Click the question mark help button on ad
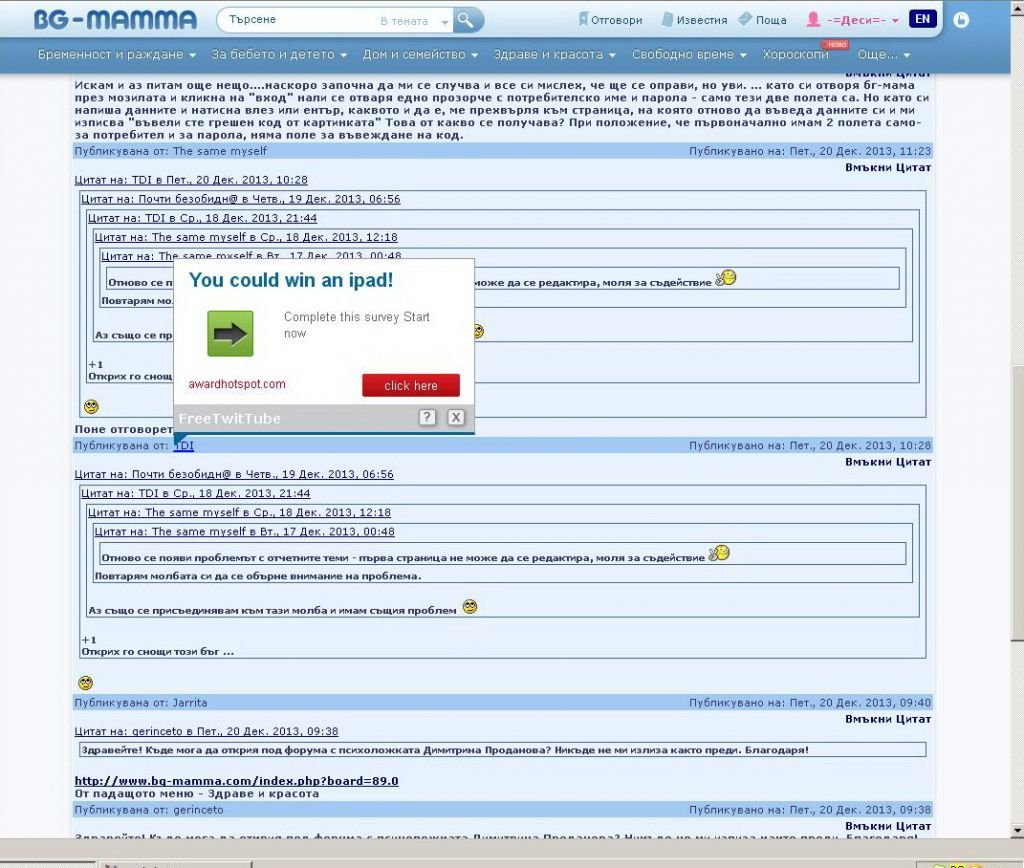 point(427,417)
